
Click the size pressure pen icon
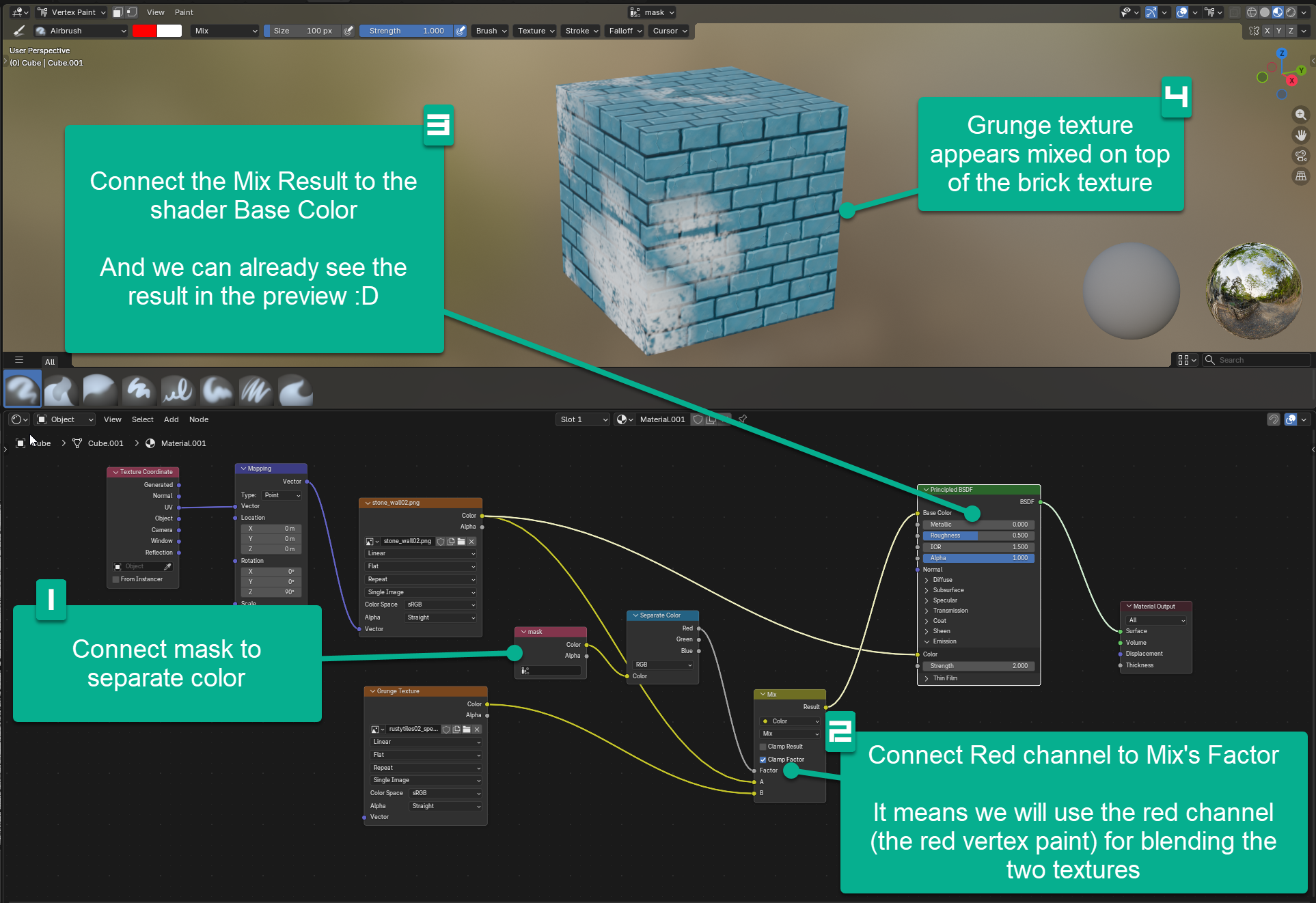pos(348,31)
